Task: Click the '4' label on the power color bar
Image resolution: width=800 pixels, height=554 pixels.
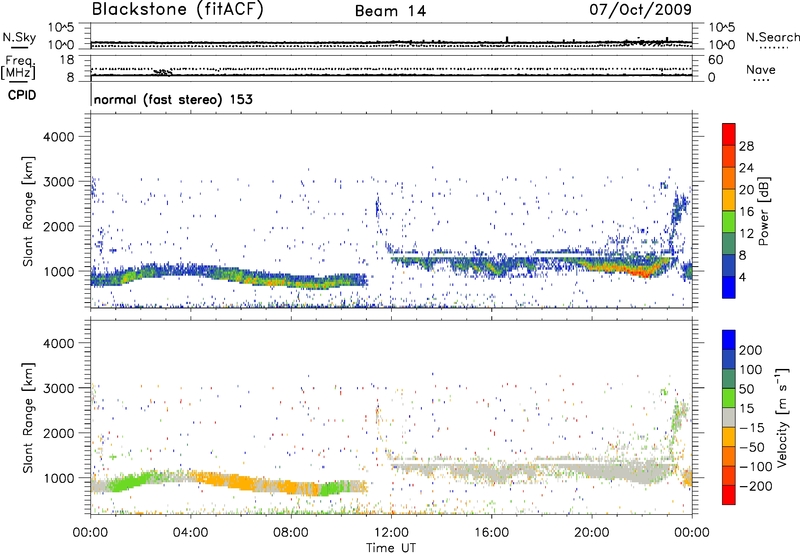Action: click(742, 277)
